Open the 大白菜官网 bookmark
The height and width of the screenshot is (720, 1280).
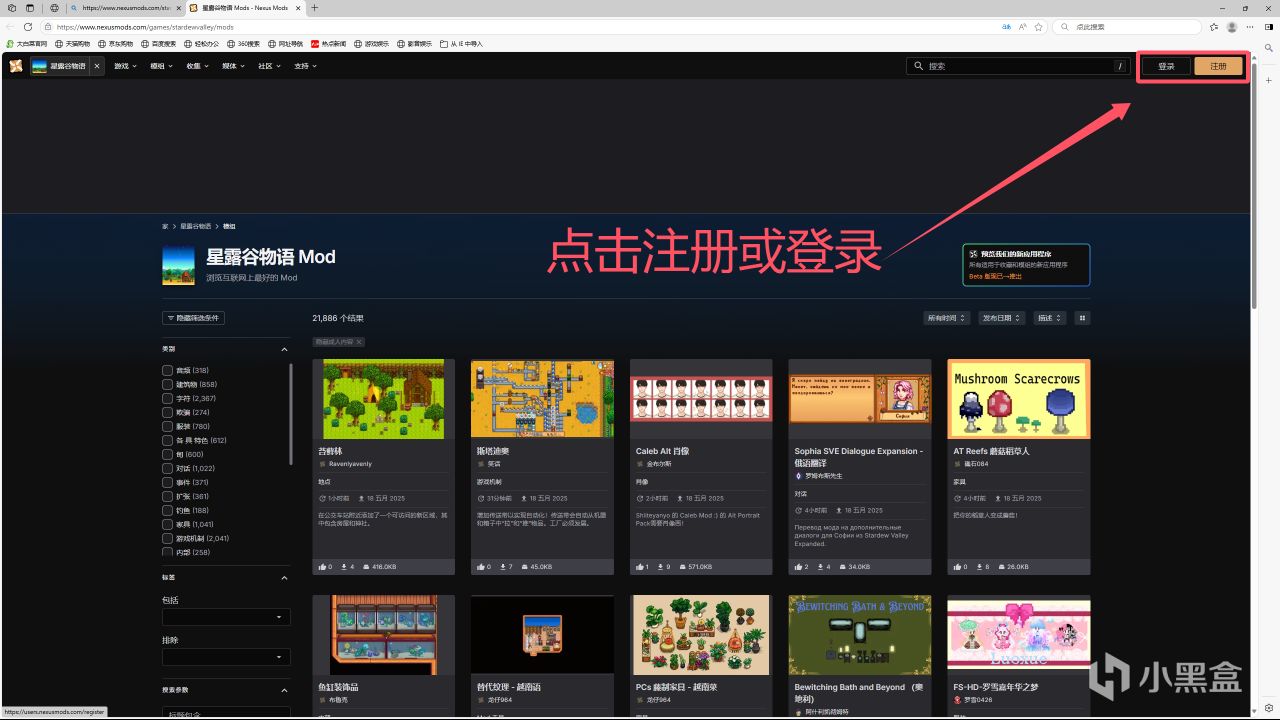click(x=26, y=44)
